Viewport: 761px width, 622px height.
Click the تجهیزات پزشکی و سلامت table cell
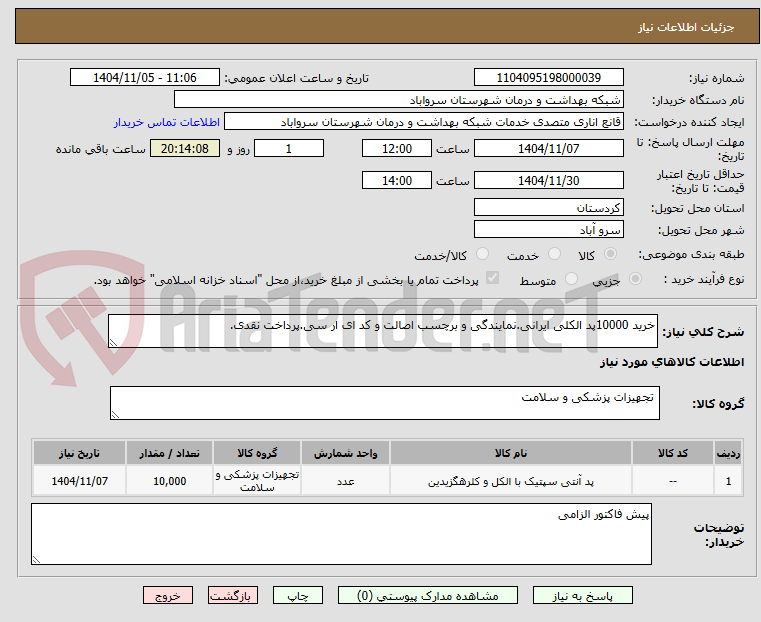[x=257, y=481]
